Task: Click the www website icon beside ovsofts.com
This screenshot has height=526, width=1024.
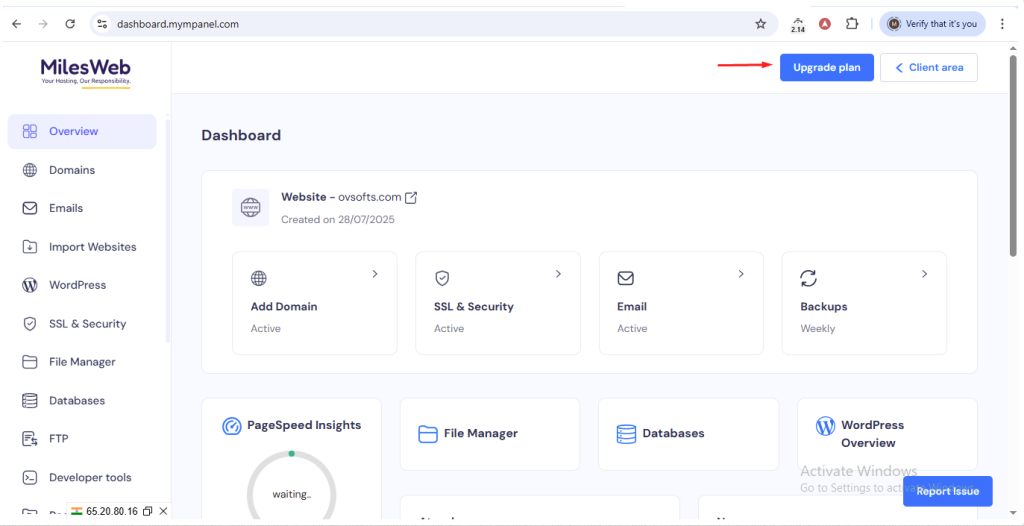Action: tap(250, 208)
